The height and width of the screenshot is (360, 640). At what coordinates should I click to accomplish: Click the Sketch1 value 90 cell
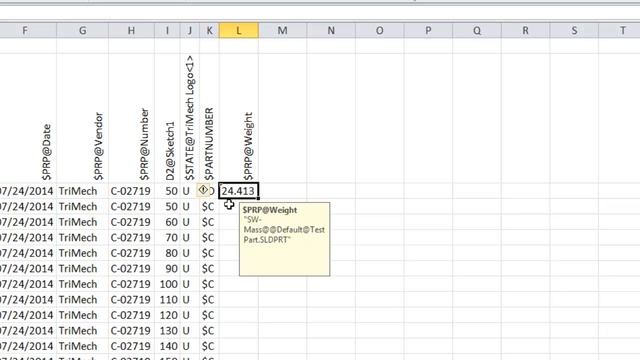tap(167, 269)
